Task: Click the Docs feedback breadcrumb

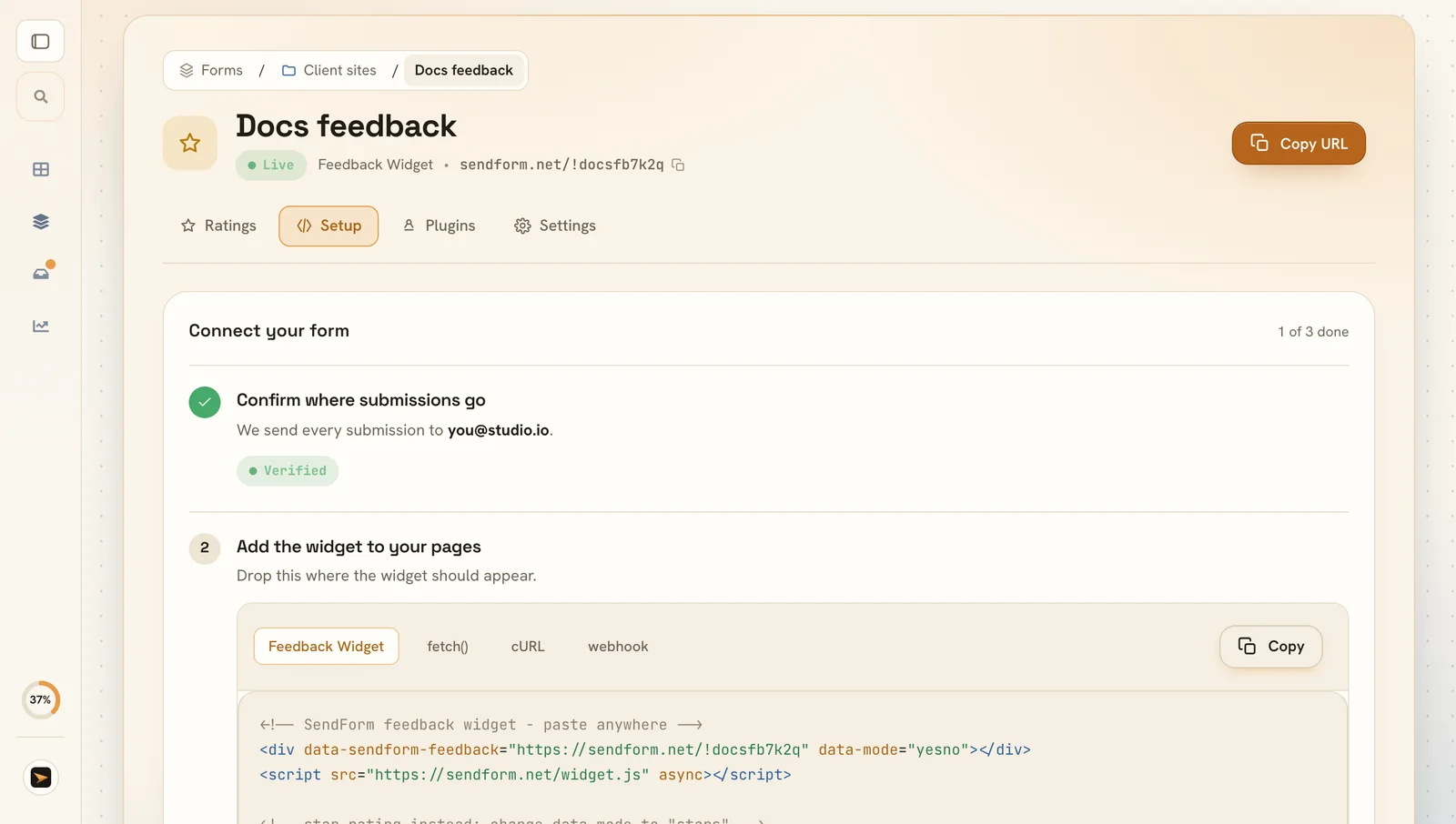Action: coord(464,70)
